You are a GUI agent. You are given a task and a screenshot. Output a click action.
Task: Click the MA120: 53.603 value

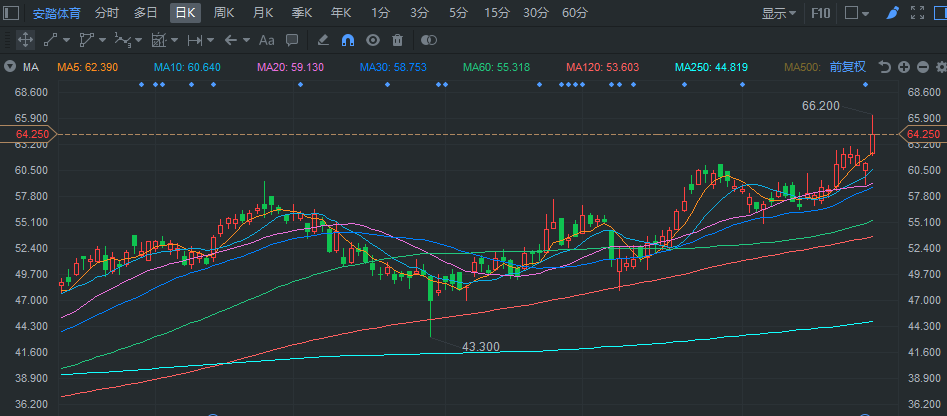(603, 67)
